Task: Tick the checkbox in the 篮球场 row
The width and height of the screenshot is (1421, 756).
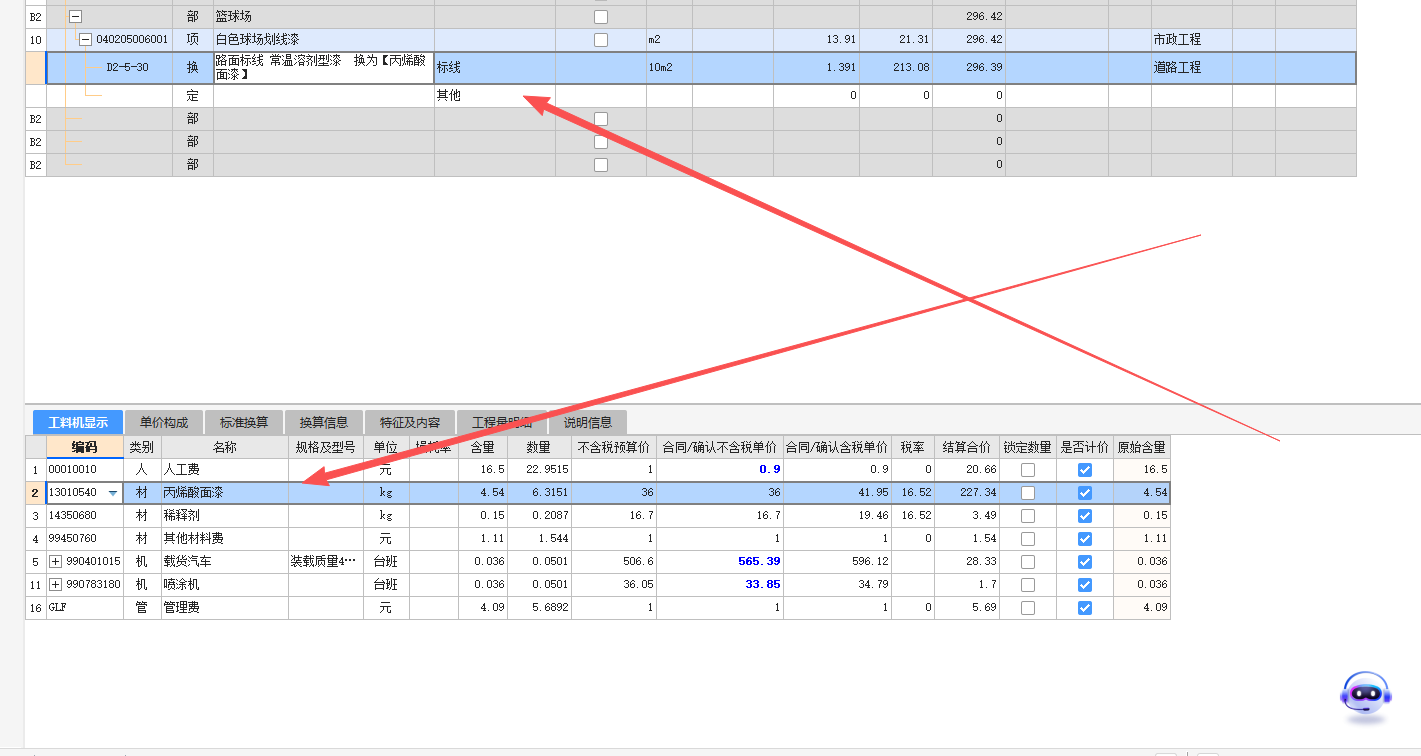Action: (600, 17)
